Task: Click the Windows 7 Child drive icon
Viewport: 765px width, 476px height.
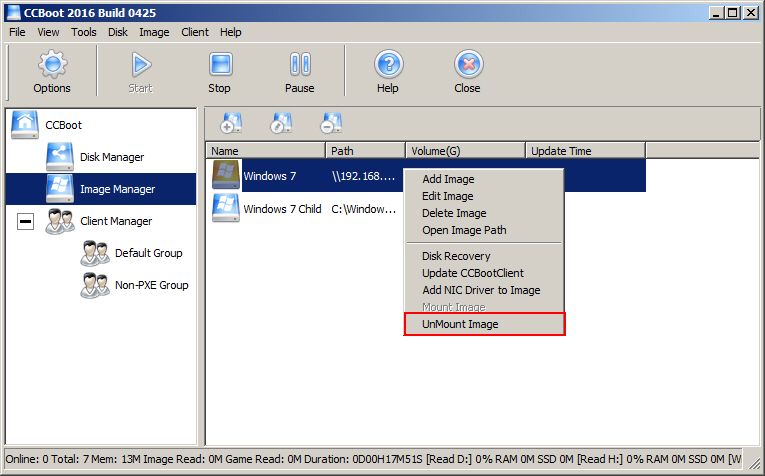Action: pos(226,208)
